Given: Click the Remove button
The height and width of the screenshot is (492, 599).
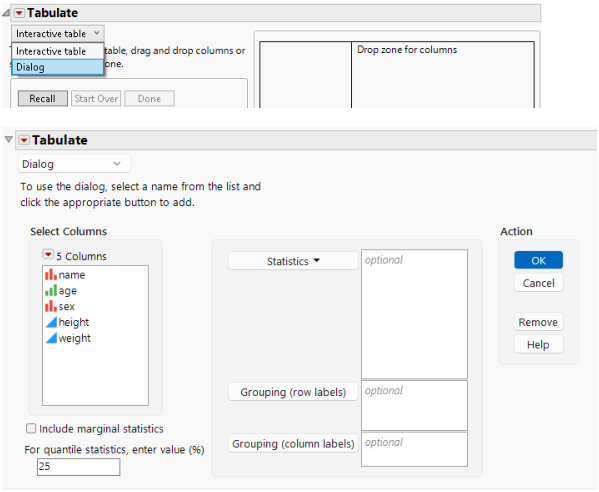Looking at the screenshot, I should click(x=538, y=322).
